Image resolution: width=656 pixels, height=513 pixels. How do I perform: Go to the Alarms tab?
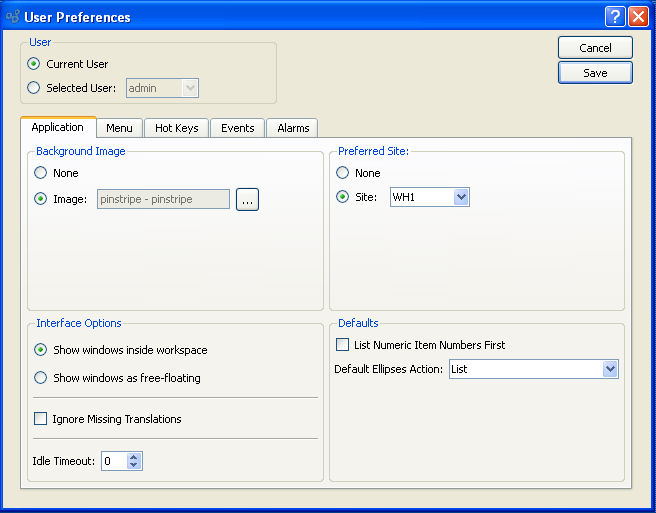coord(293,128)
